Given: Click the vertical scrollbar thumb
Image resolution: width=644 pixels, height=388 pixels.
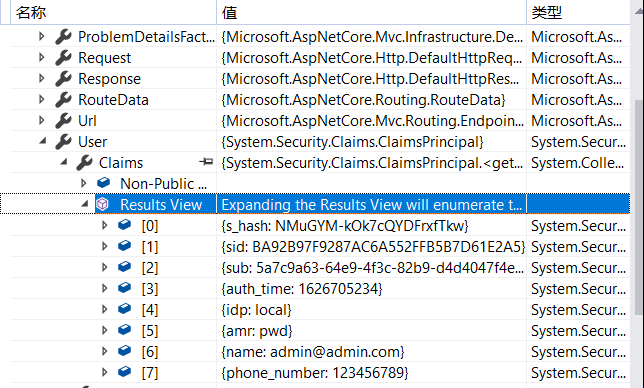Looking at the screenshot, I should coord(639,207).
